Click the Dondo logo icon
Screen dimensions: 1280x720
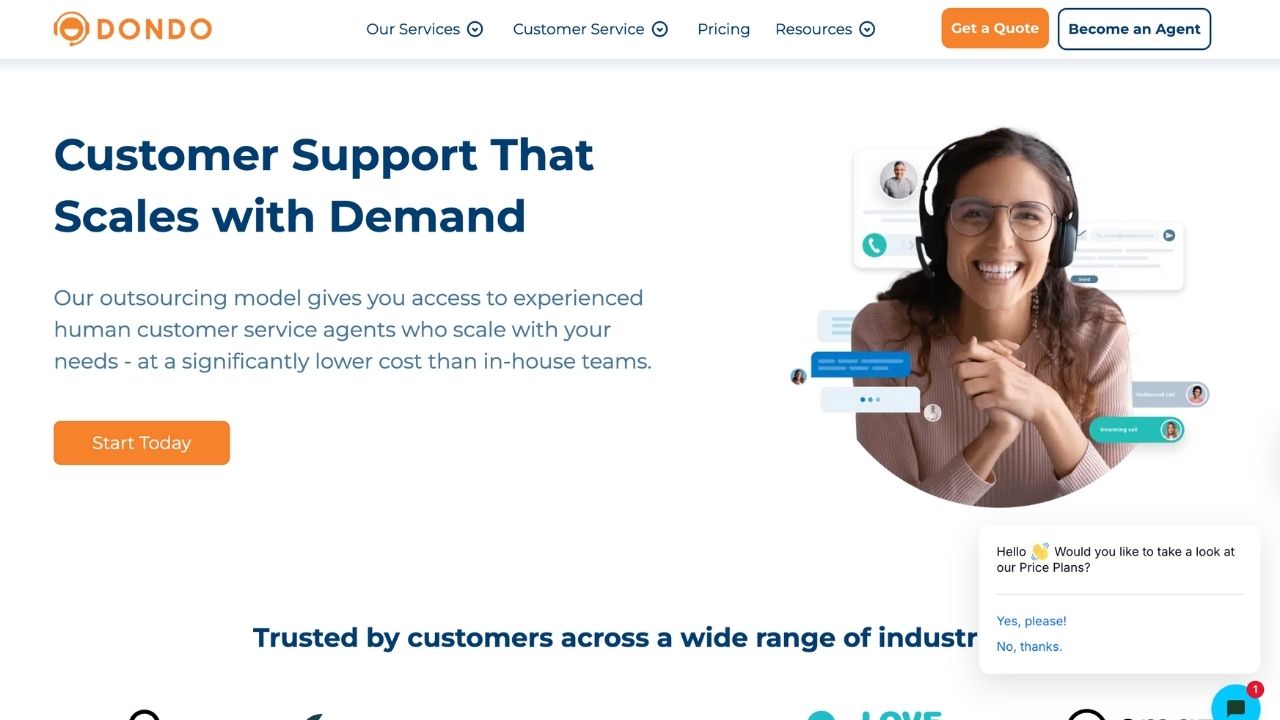coord(71,29)
